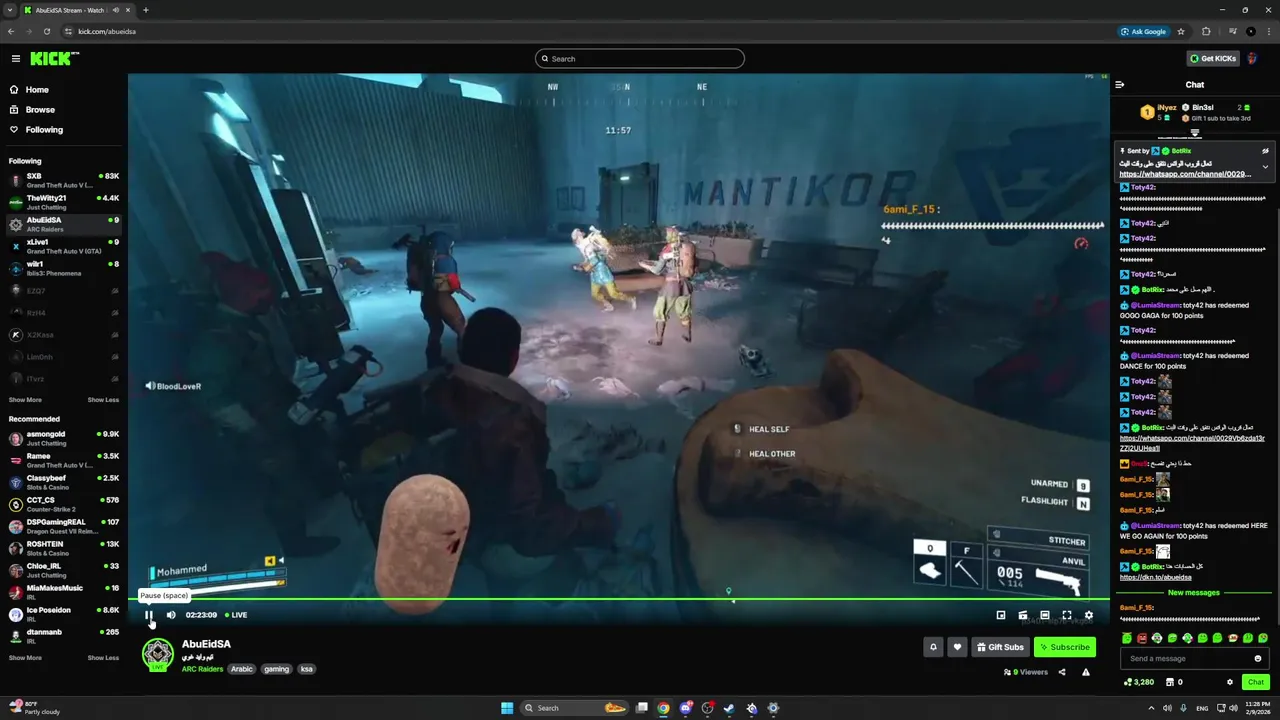Open Classybeef recommended channel
The image size is (1280, 720).
pyautogui.click(x=64, y=482)
